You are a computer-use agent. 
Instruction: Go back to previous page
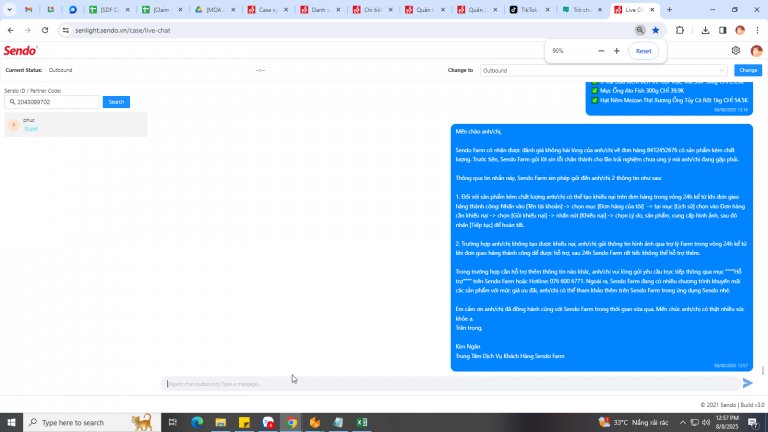point(11,30)
